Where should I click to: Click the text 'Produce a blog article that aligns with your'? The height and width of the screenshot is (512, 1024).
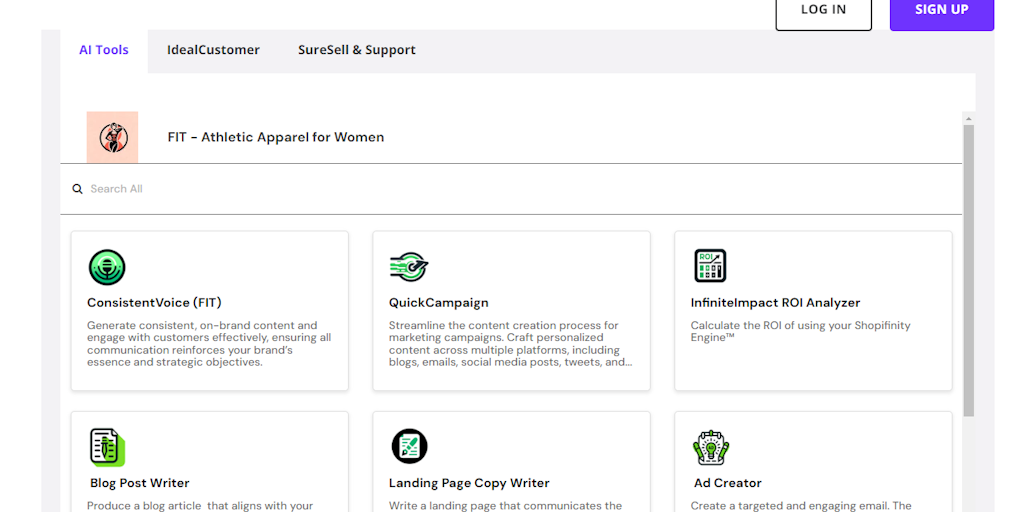click(x=200, y=505)
